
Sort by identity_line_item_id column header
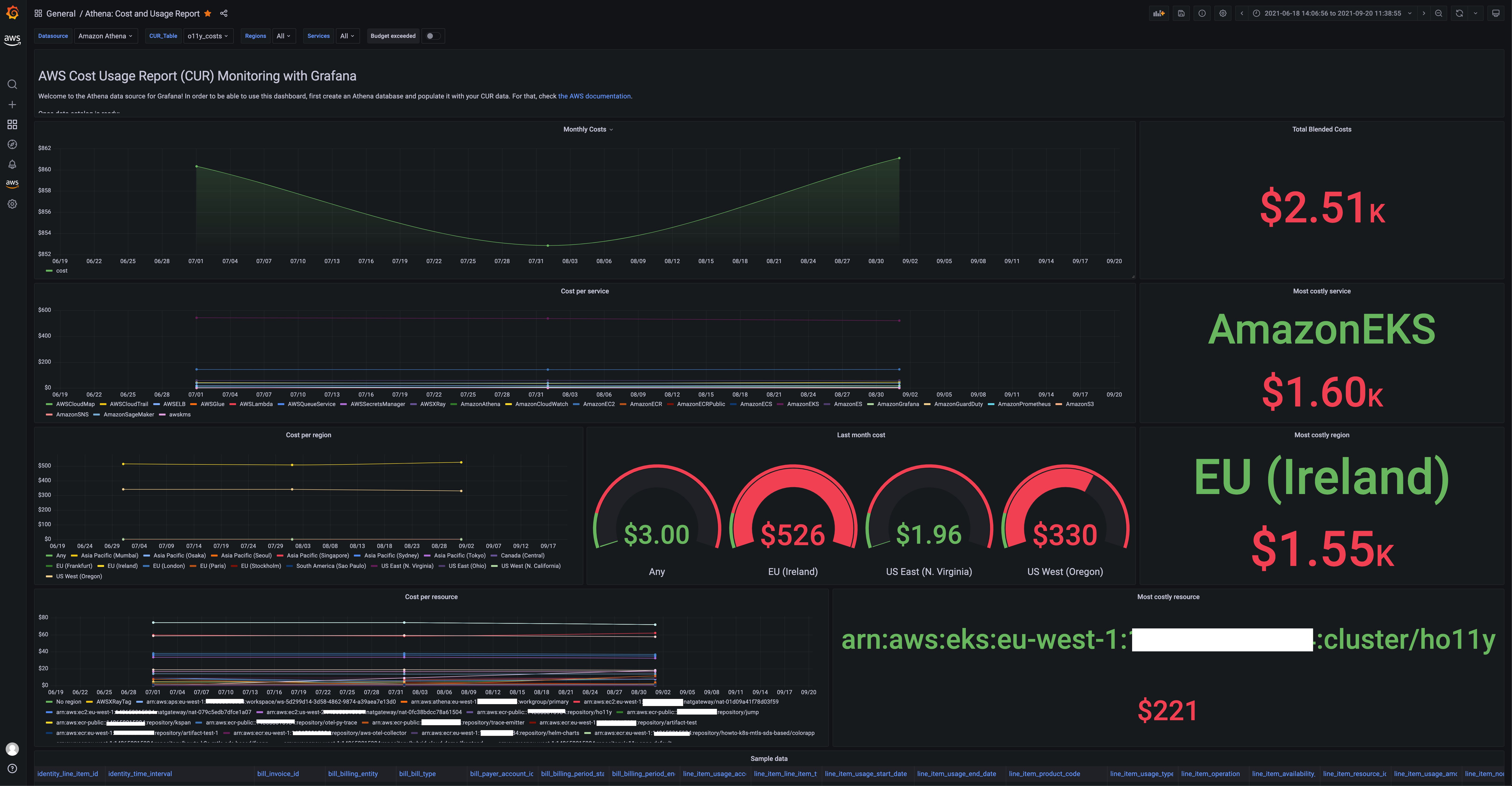coord(67,774)
